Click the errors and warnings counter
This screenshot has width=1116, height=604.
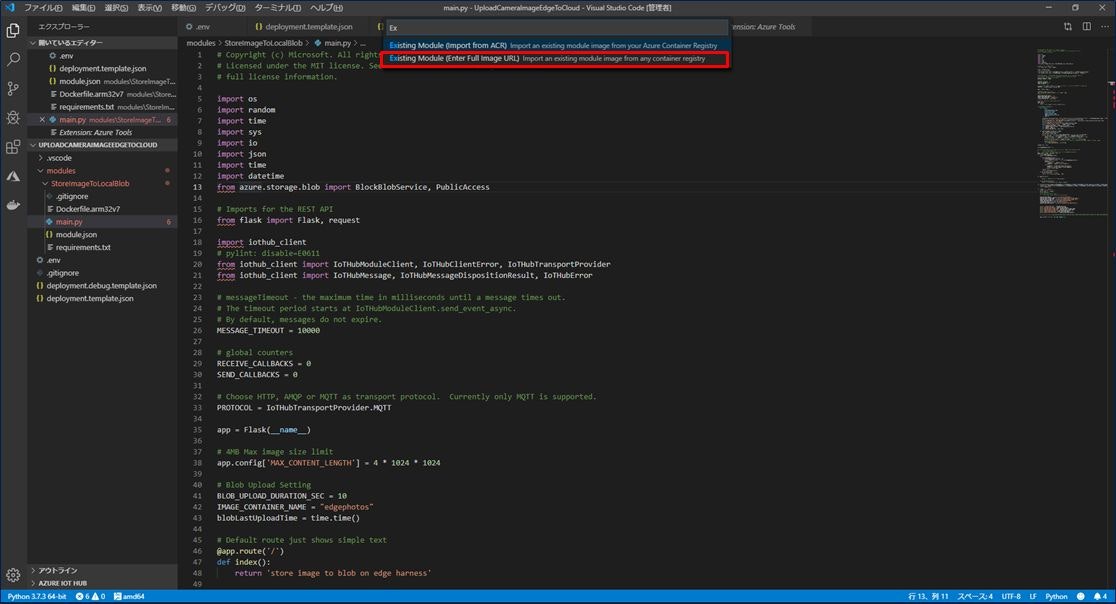(x=93, y=595)
